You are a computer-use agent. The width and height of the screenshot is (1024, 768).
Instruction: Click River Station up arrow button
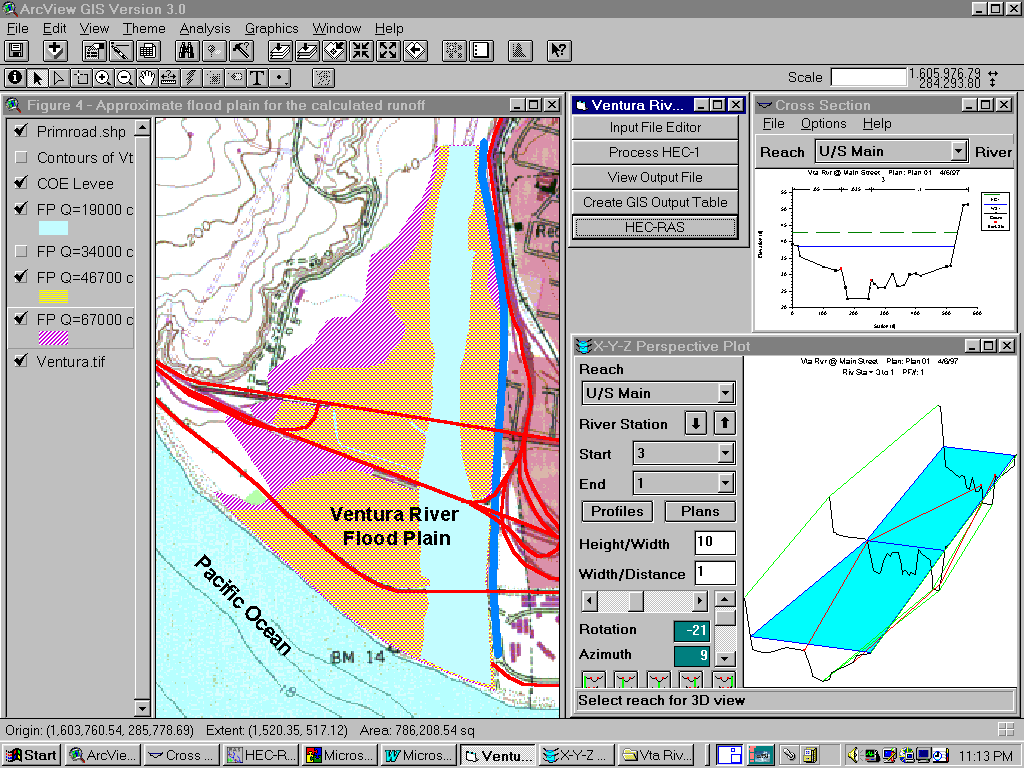(x=724, y=423)
